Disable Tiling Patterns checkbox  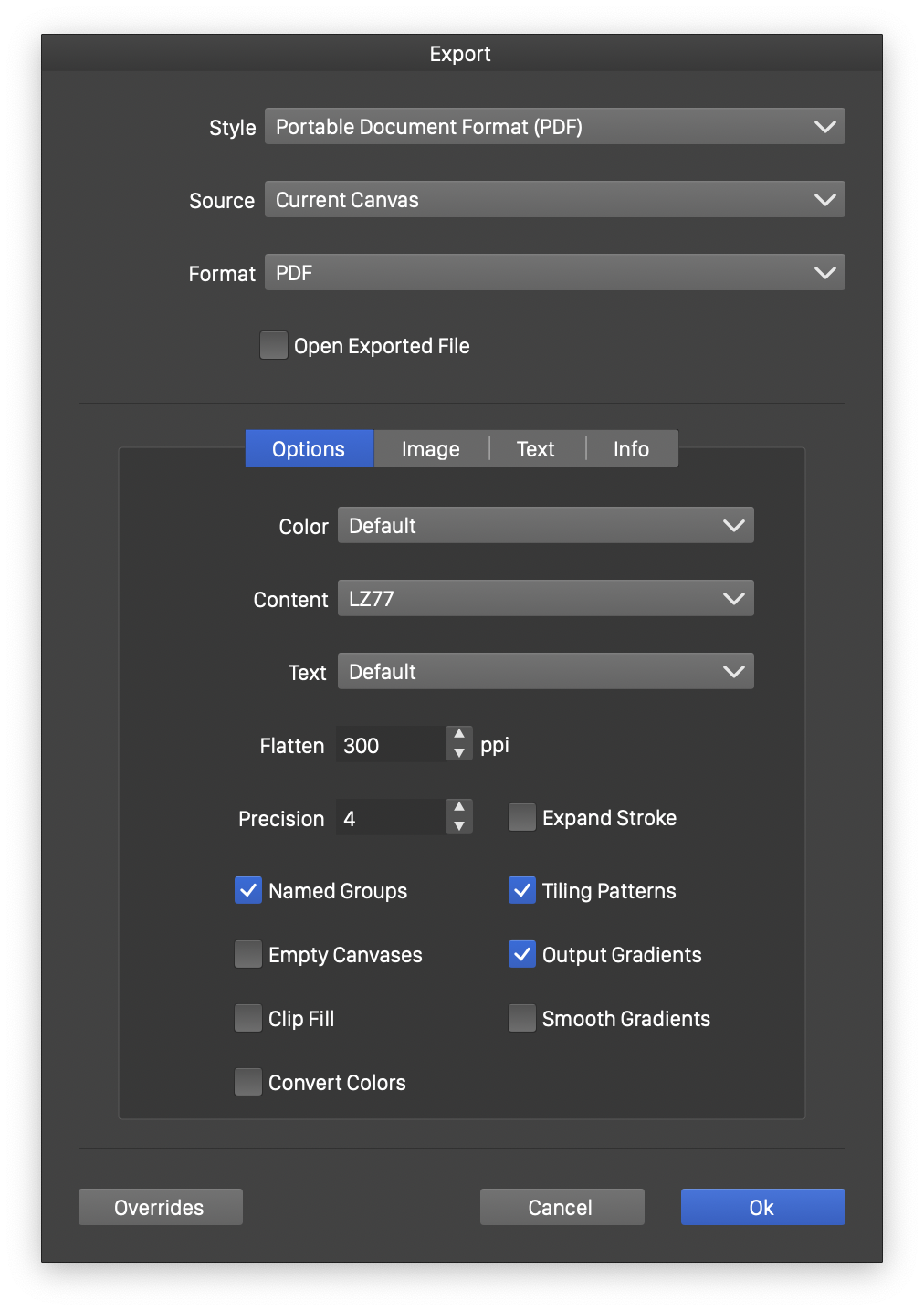pos(522,890)
